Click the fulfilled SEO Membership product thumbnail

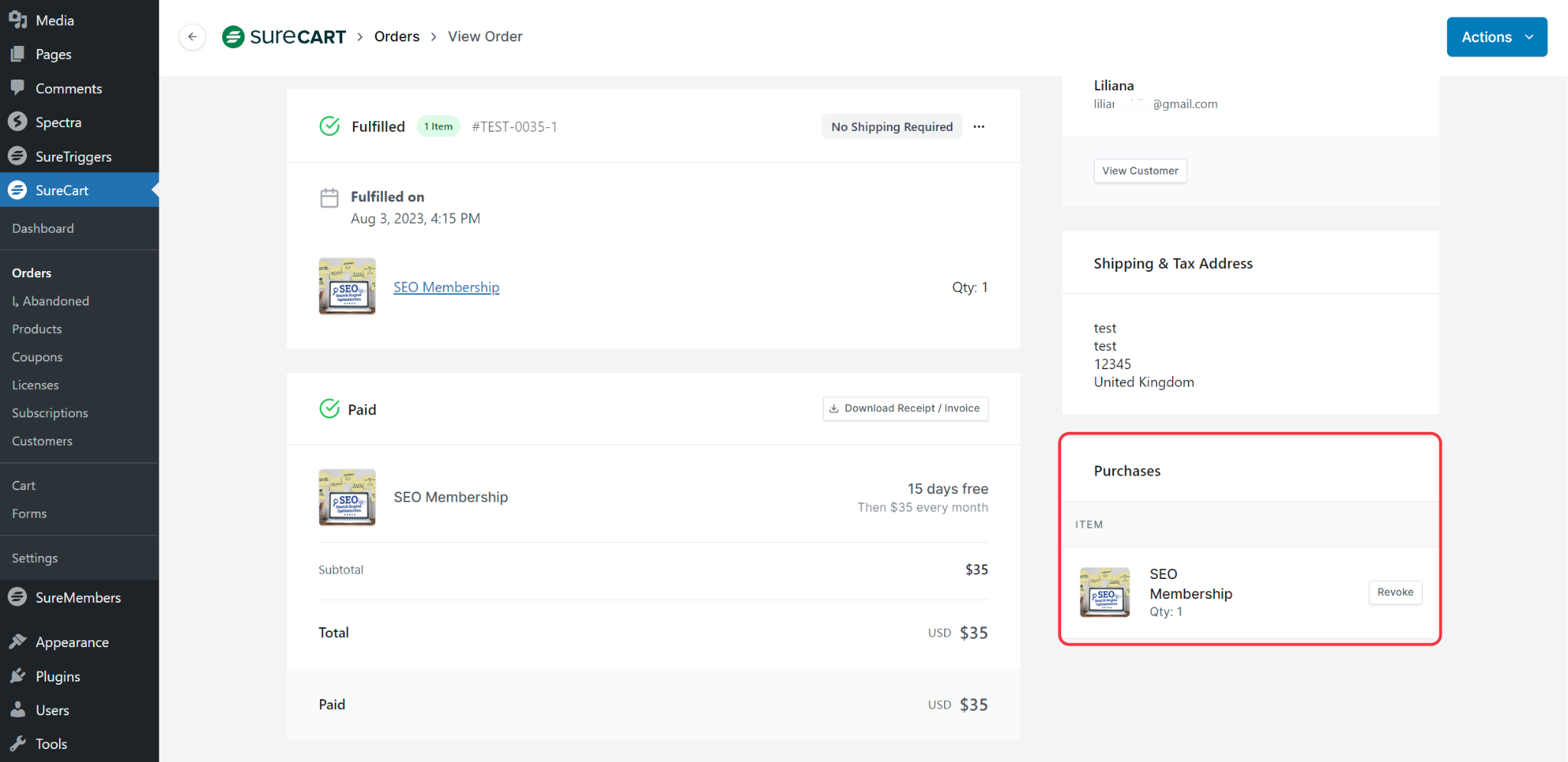[x=347, y=286]
